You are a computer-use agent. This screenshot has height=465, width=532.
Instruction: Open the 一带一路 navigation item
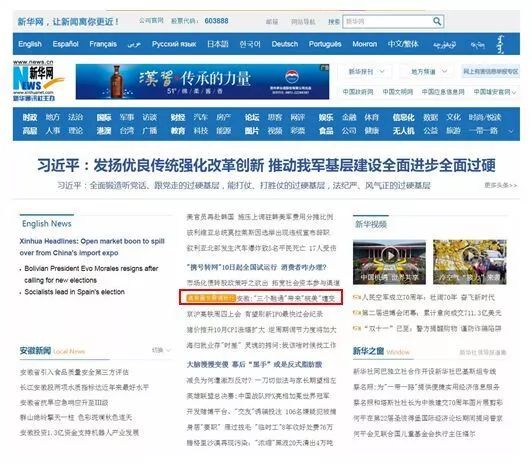(483, 131)
